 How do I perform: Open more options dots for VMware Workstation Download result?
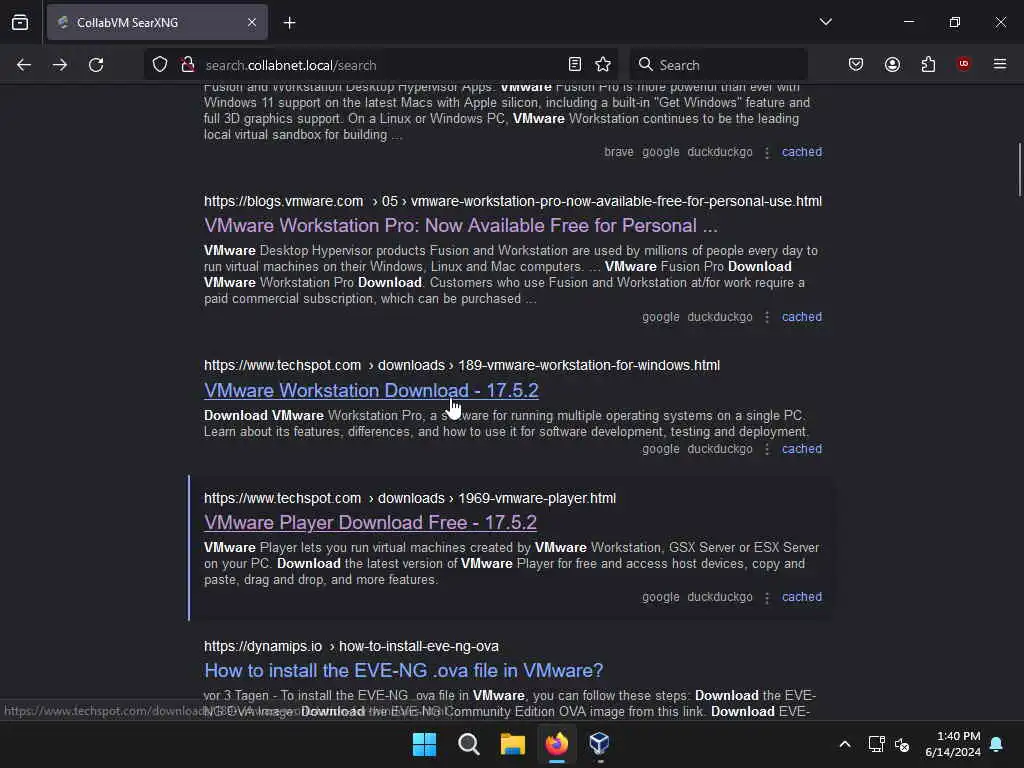coord(767,449)
